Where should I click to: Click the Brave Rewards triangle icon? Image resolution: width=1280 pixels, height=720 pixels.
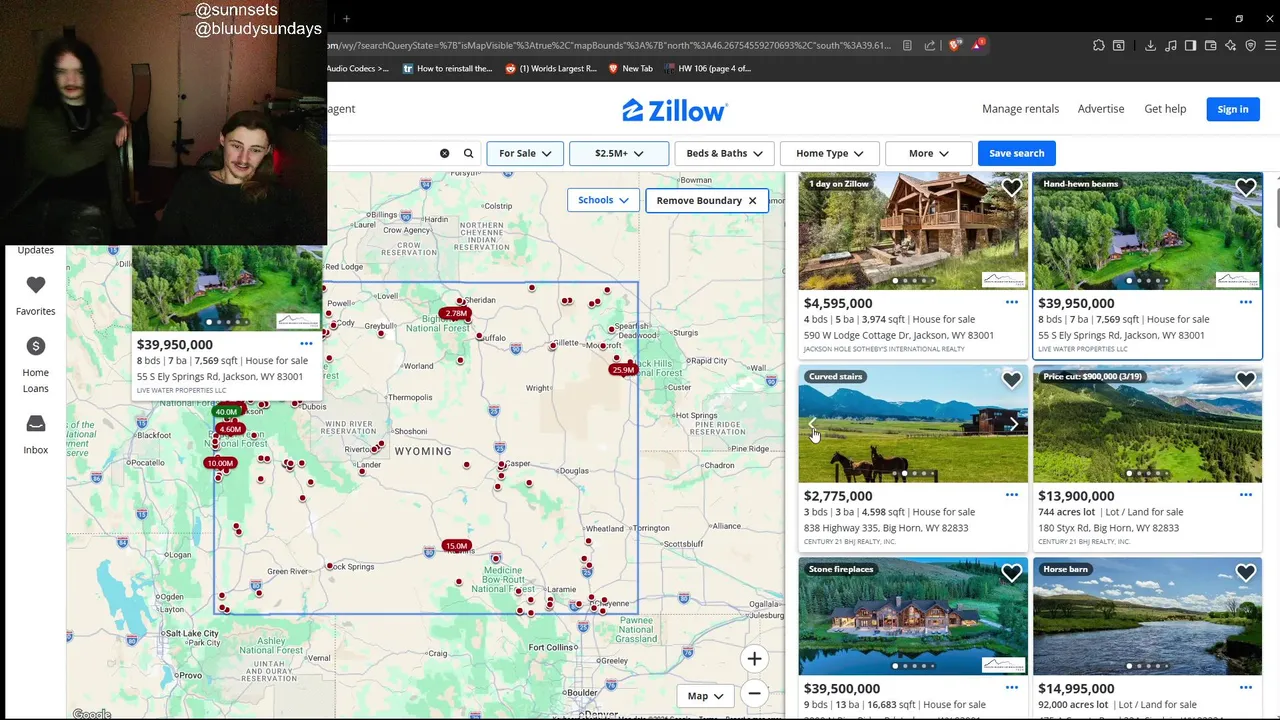point(979,45)
